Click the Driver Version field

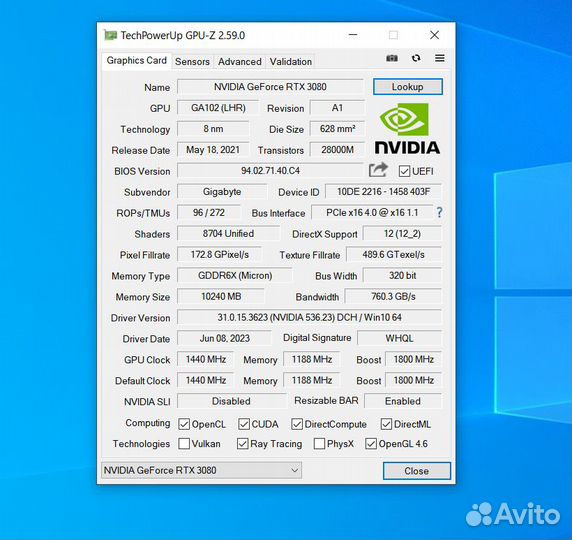point(309,317)
